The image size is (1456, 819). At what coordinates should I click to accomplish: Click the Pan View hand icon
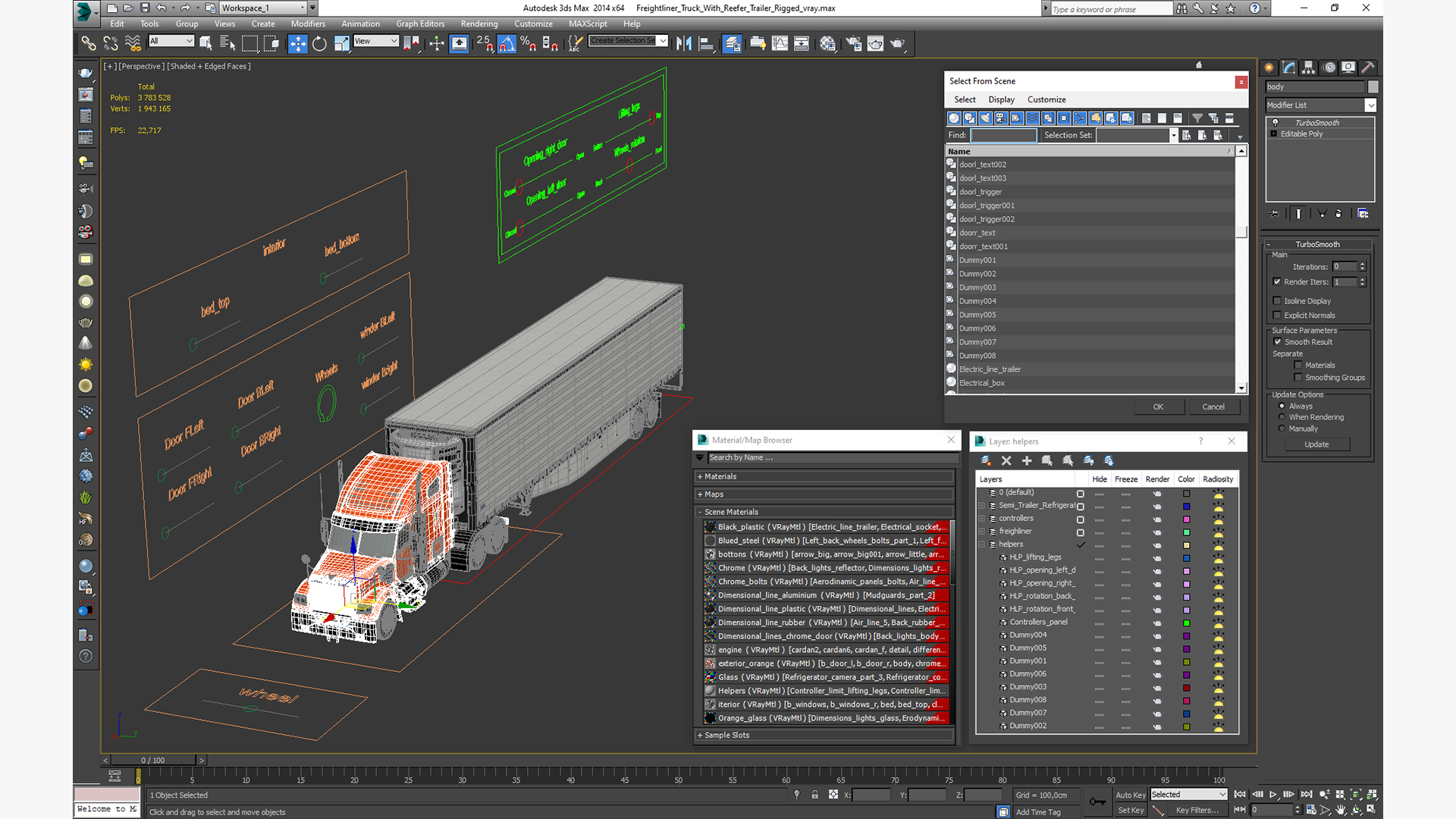pyautogui.click(x=1341, y=810)
